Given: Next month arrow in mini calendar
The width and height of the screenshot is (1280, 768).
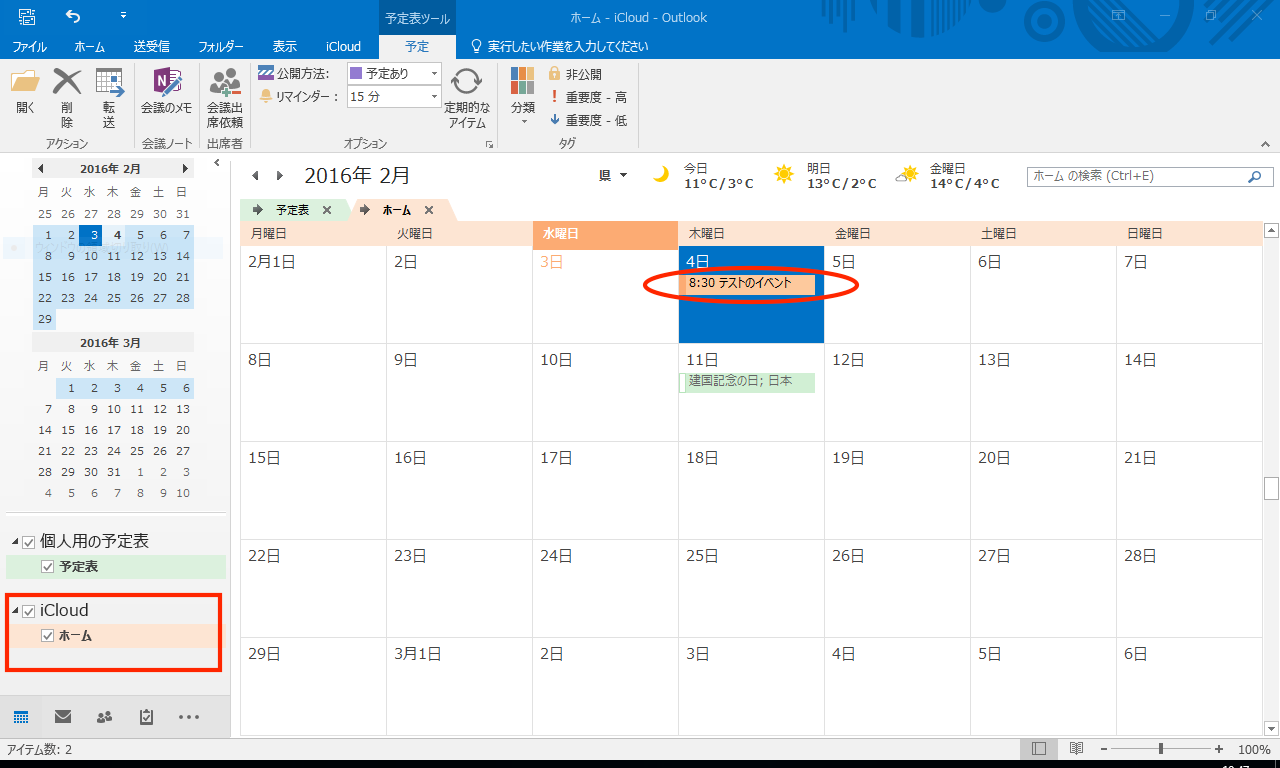Looking at the screenshot, I should 185,168.
